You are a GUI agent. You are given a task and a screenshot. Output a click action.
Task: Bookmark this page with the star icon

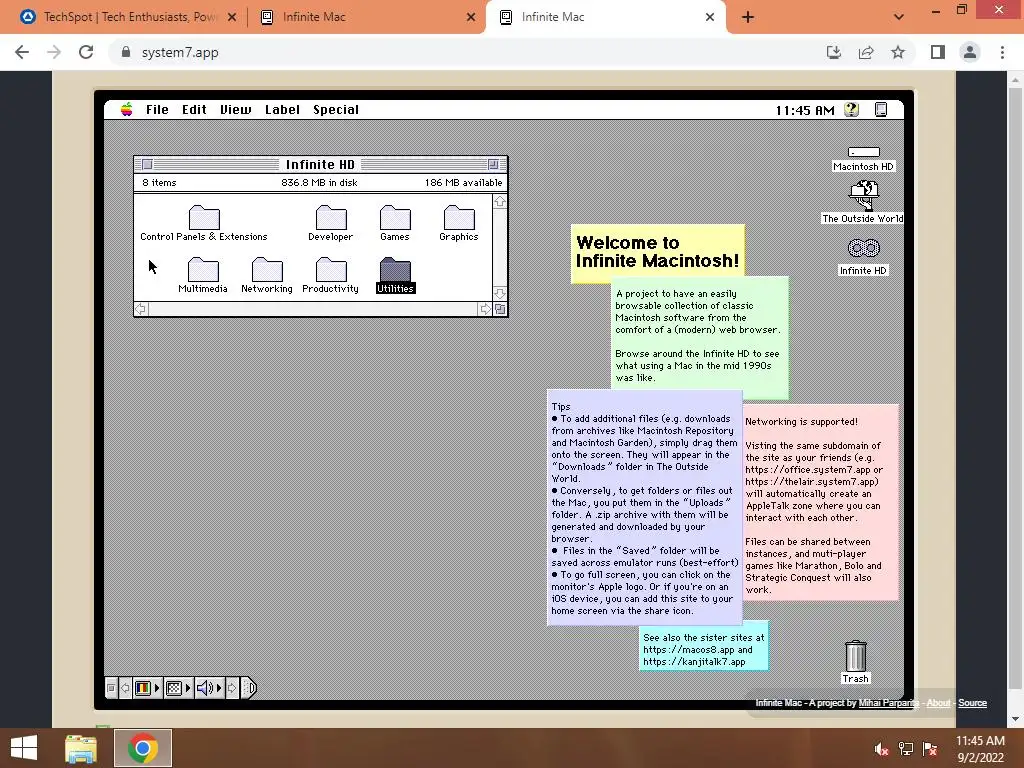click(x=898, y=52)
